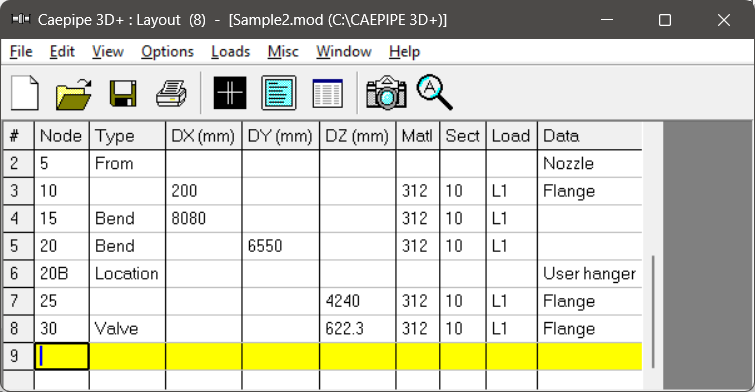Viewport: 755px width, 392px height.
Task: Select the User hanger data cell
Action: click(x=590, y=274)
